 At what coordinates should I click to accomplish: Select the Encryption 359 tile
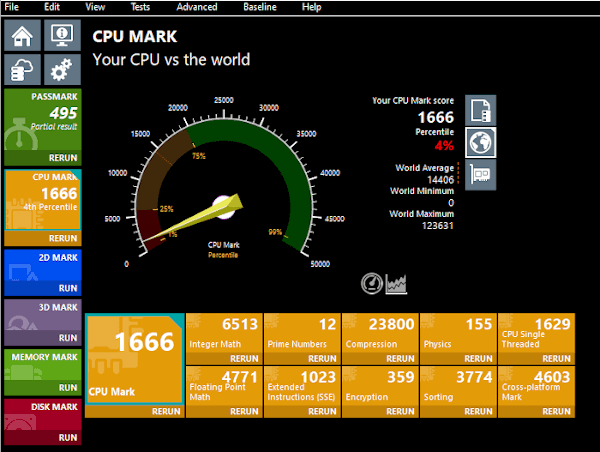point(380,386)
